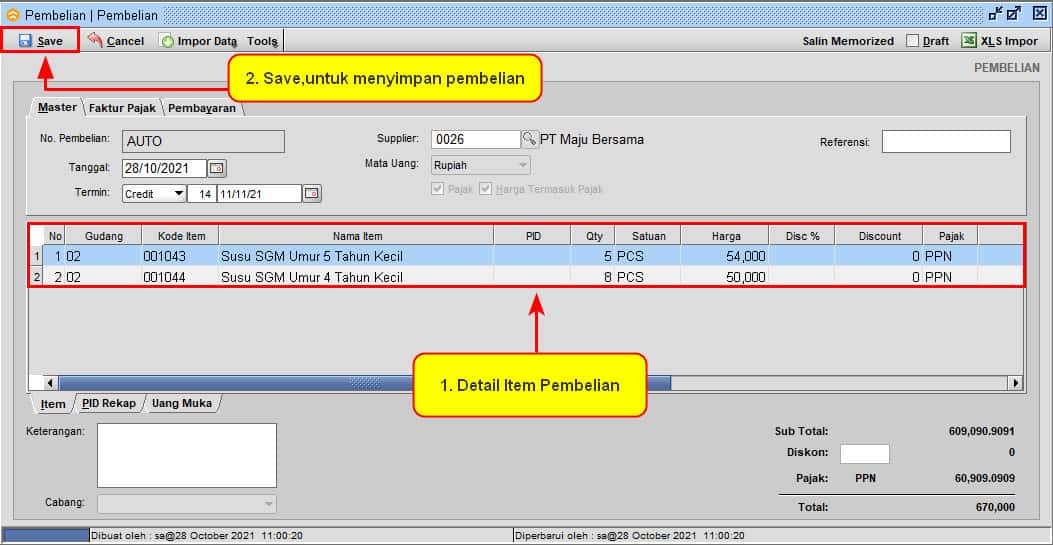Expand the Cabang dropdown
The height and width of the screenshot is (545, 1053).
(x=268, y=504)
